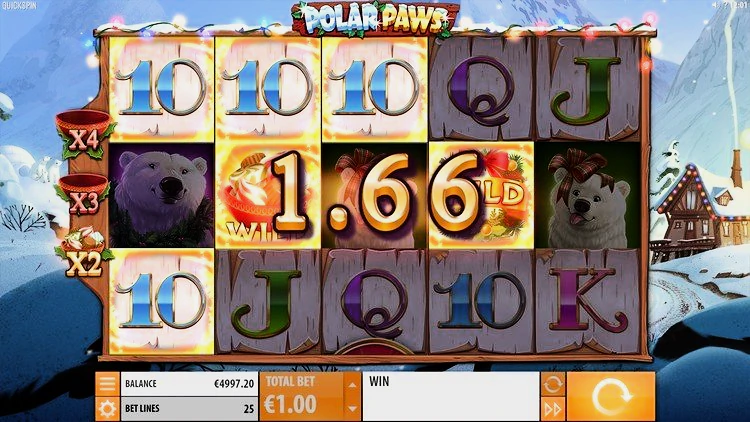Click the Win amount display box

[451, 396]
